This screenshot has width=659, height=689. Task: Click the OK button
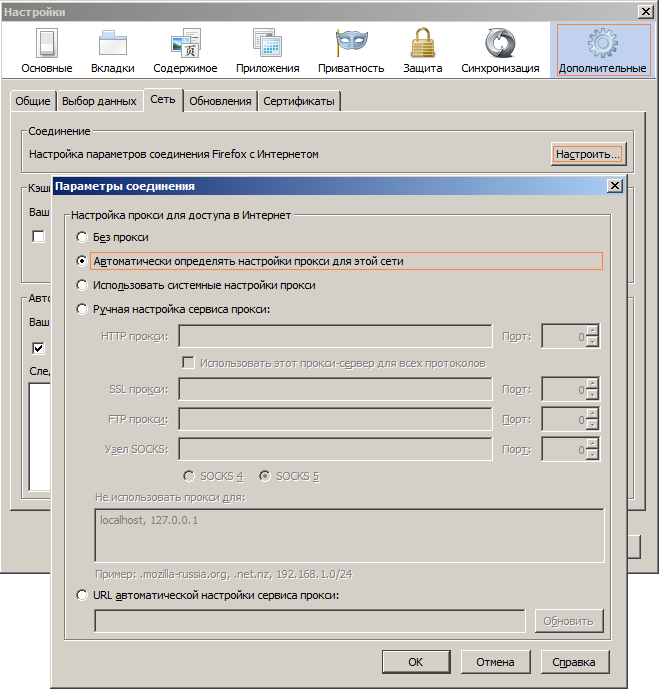pyautogui.click(x=415, y=662)
